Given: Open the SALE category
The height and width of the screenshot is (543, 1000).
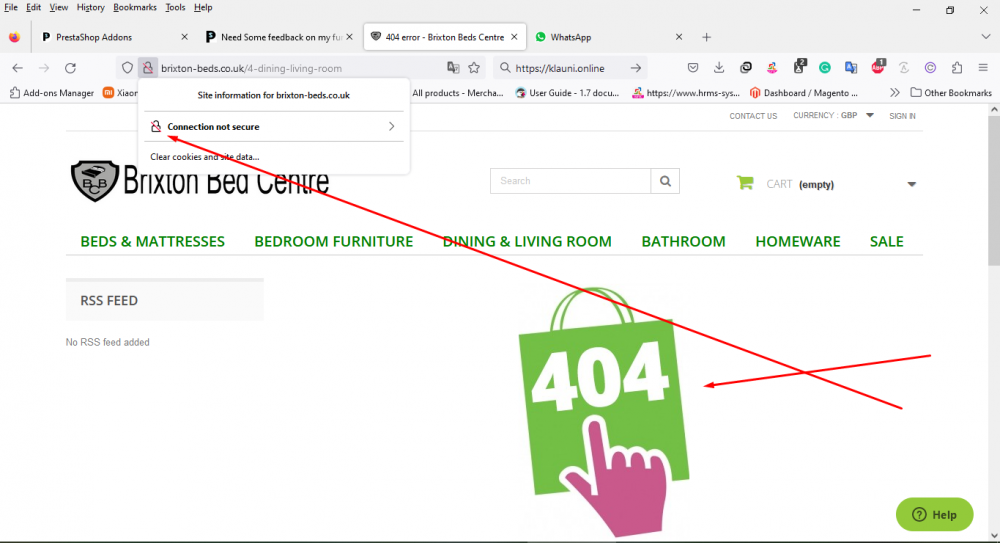Looking at the screenshot, I should click(x=886, y=241).
